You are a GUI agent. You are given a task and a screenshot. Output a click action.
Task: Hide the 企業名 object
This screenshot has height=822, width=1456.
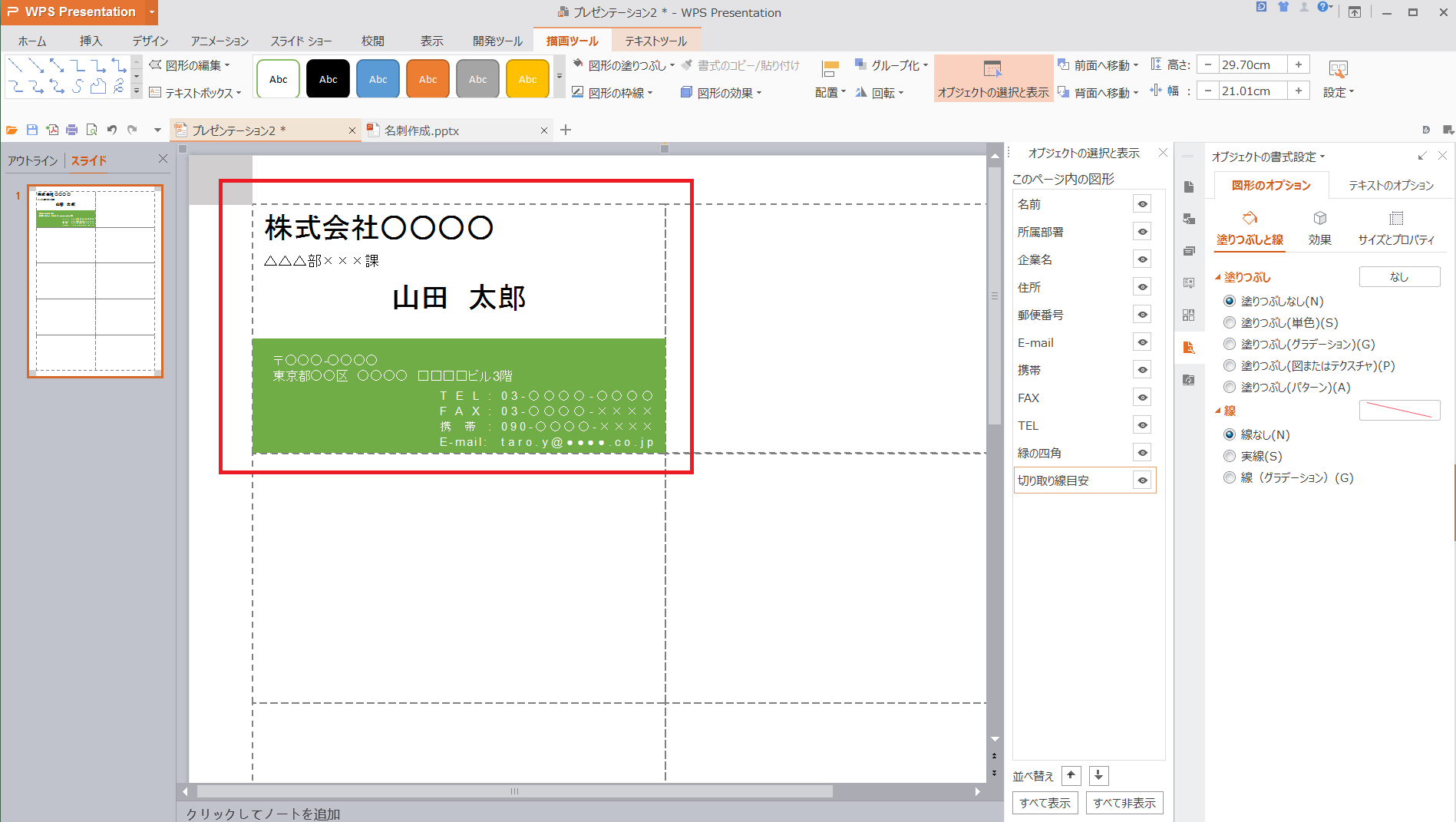pos(1142,259)
